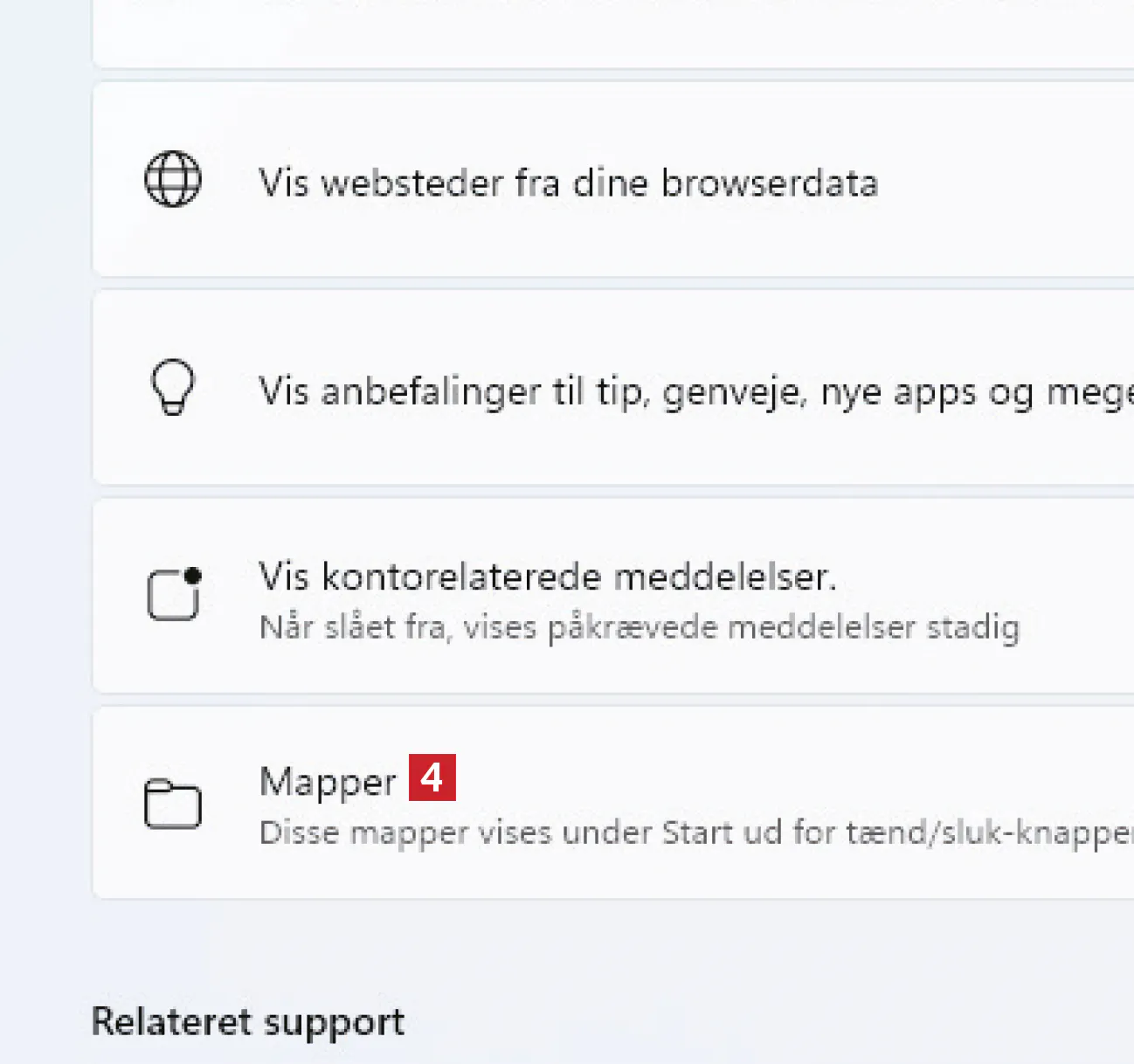This screenshot has height=1064, width=1134.
Task: Select 'Vis kontorelaterede meddelelser.' title
Action: pos(548,577)
